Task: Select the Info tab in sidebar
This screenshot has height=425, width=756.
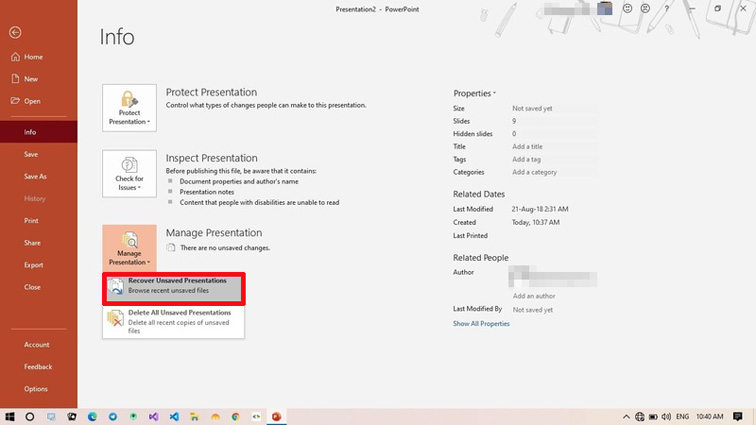Action: pyautogui.click(x=39, y=132)
